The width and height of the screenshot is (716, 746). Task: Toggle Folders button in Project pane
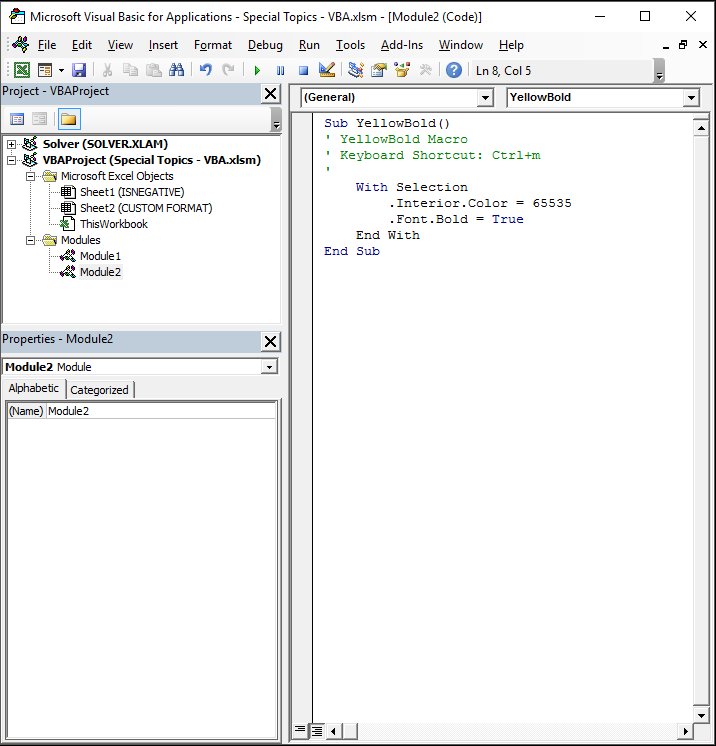tap(69, 119)
